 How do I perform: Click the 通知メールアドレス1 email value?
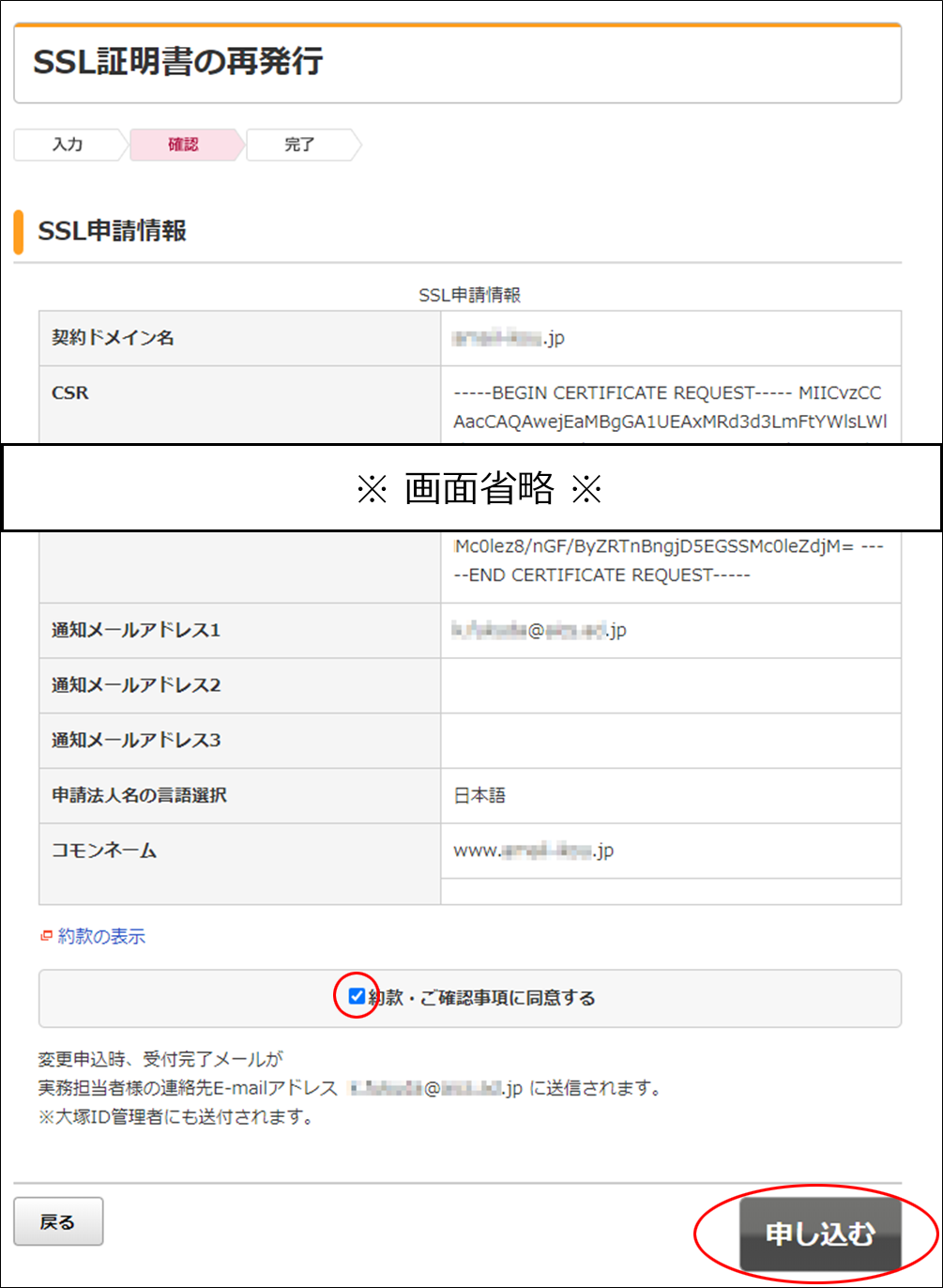coord(540,630)
